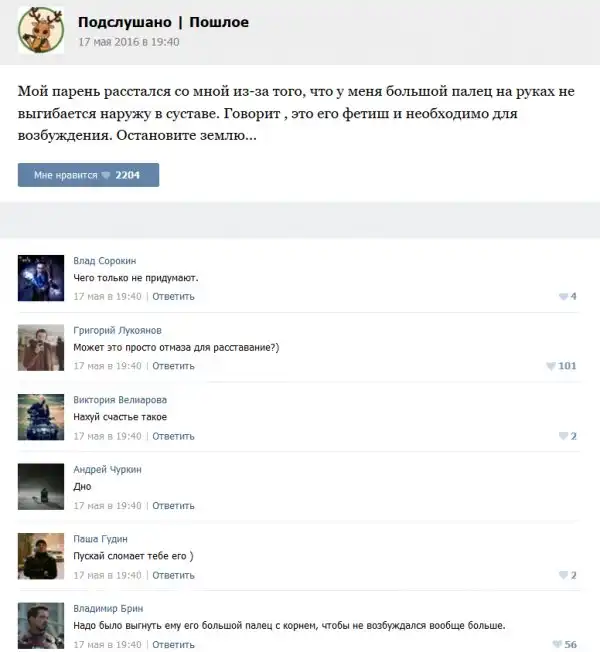Click heart on Паша Гудин's comment
This screenshot has height=652, width=600.
coord(563,575)
